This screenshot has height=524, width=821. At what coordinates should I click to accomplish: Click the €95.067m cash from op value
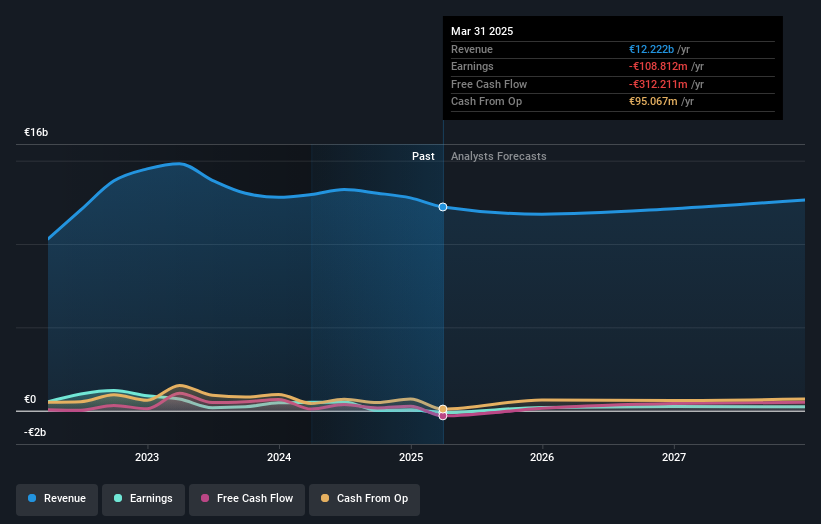tap(653, 102)
